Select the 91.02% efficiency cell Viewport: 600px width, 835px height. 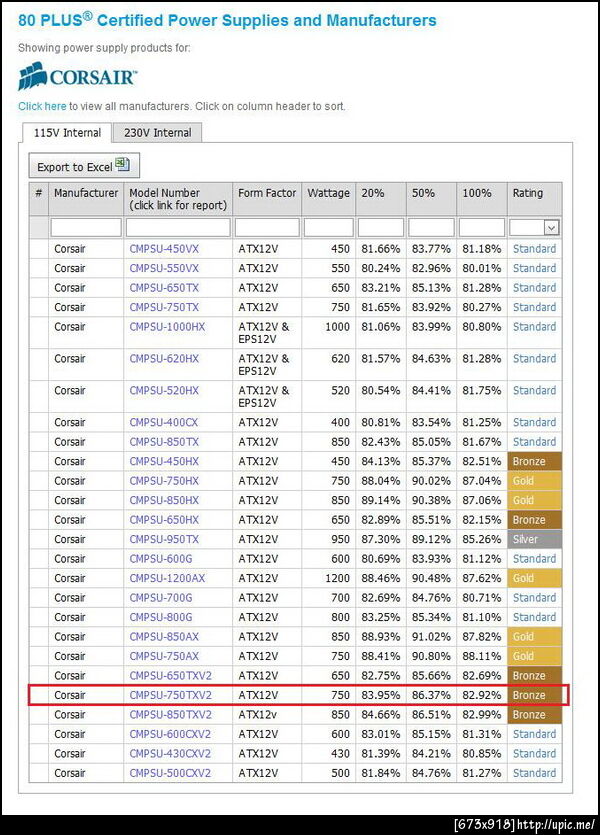click(431, 636)
